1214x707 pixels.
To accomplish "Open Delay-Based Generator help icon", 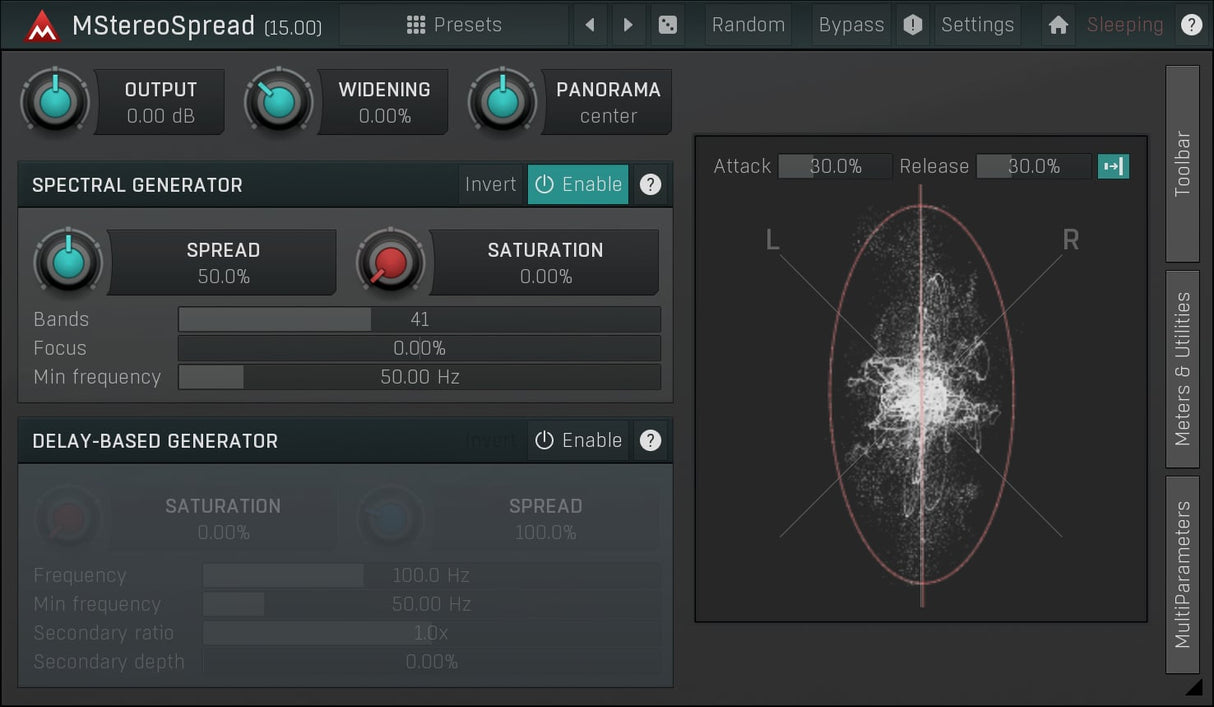I will 650,440.
